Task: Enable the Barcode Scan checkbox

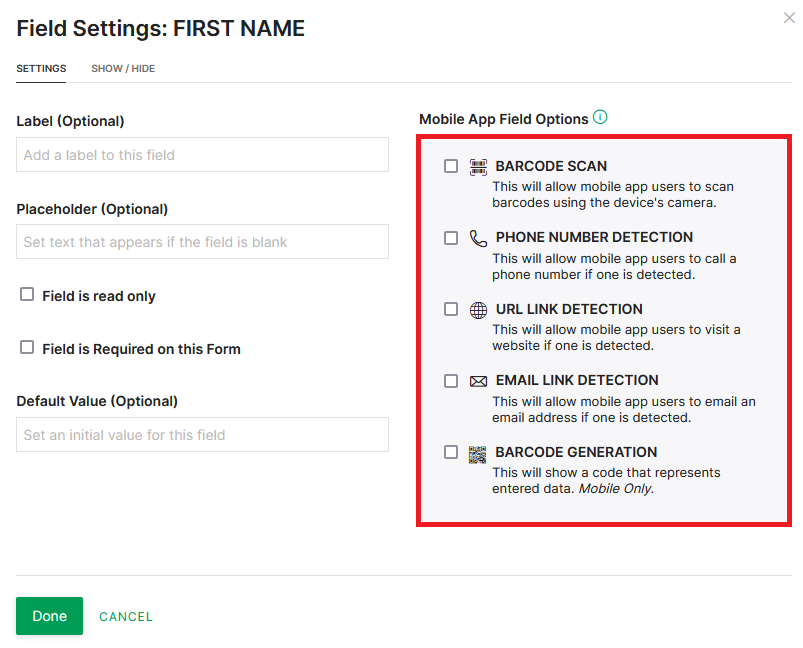Action: pos(451,166)
